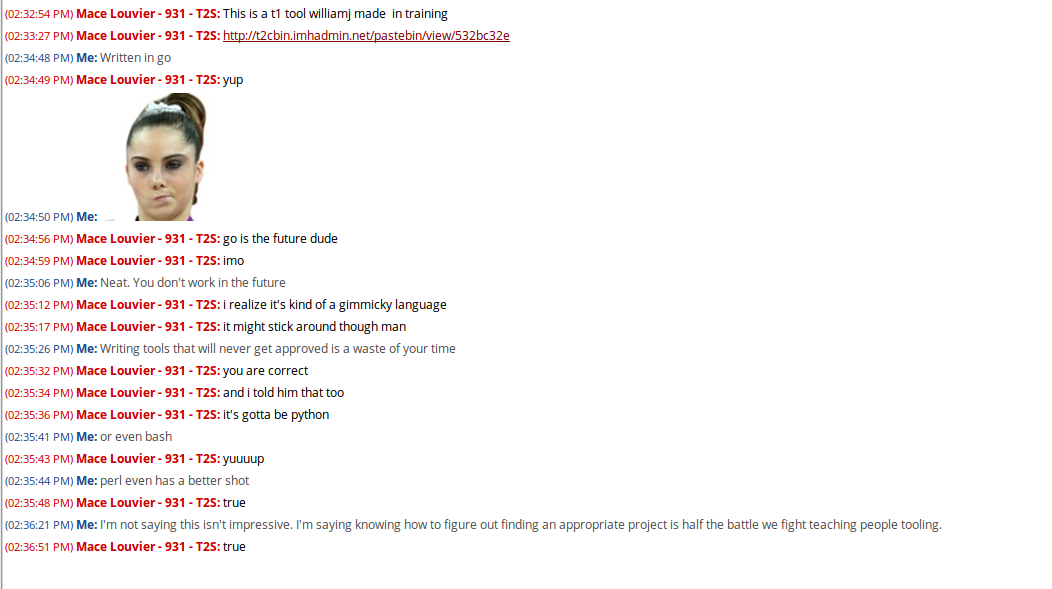Click the 'you are correct' message
This screenshot has height=589, width=1052.
[265, 371]
